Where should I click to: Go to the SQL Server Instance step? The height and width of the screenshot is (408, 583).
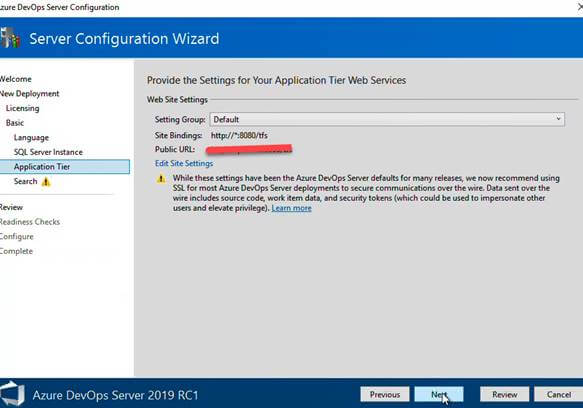click(x=48, y=152)
